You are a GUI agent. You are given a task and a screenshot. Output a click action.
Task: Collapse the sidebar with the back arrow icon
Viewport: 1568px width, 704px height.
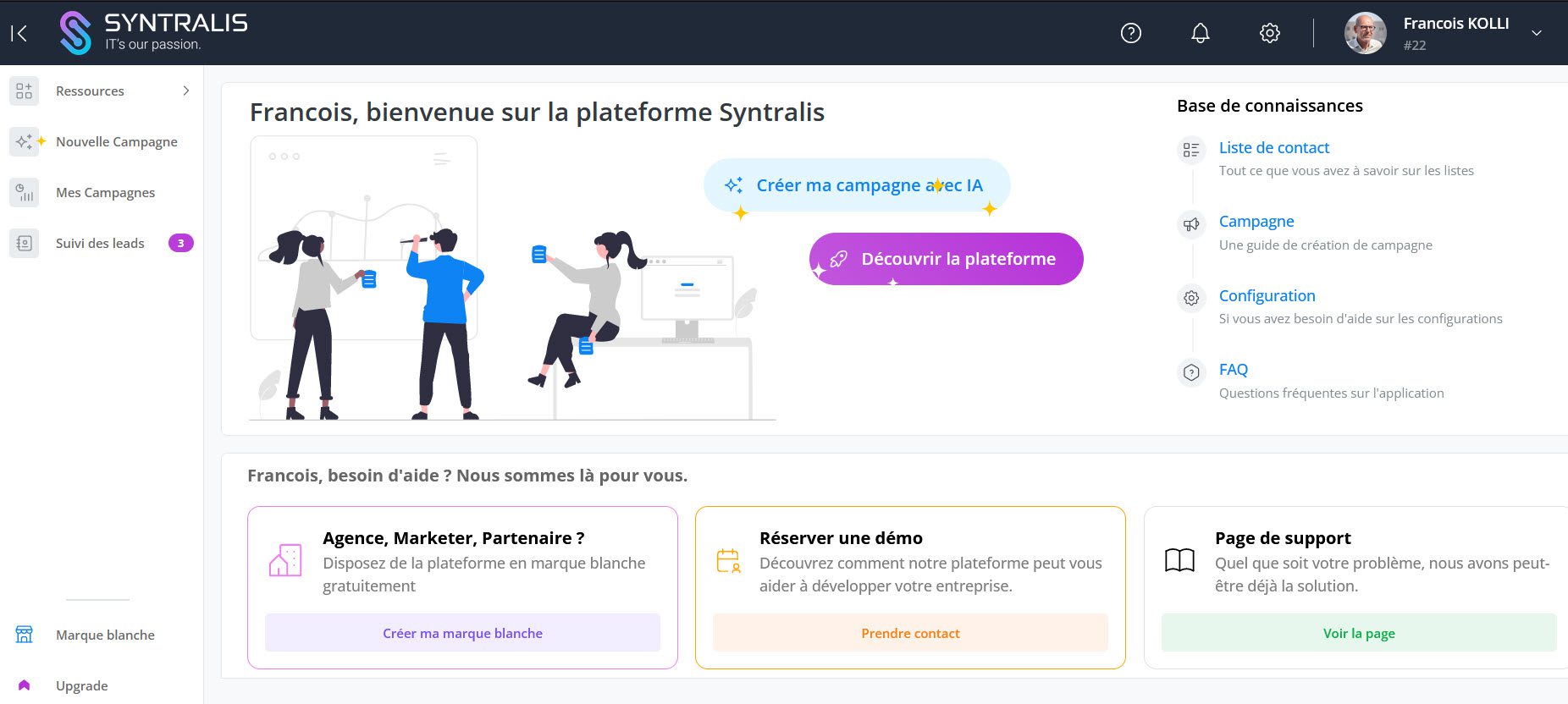click(x=19, y=33)
